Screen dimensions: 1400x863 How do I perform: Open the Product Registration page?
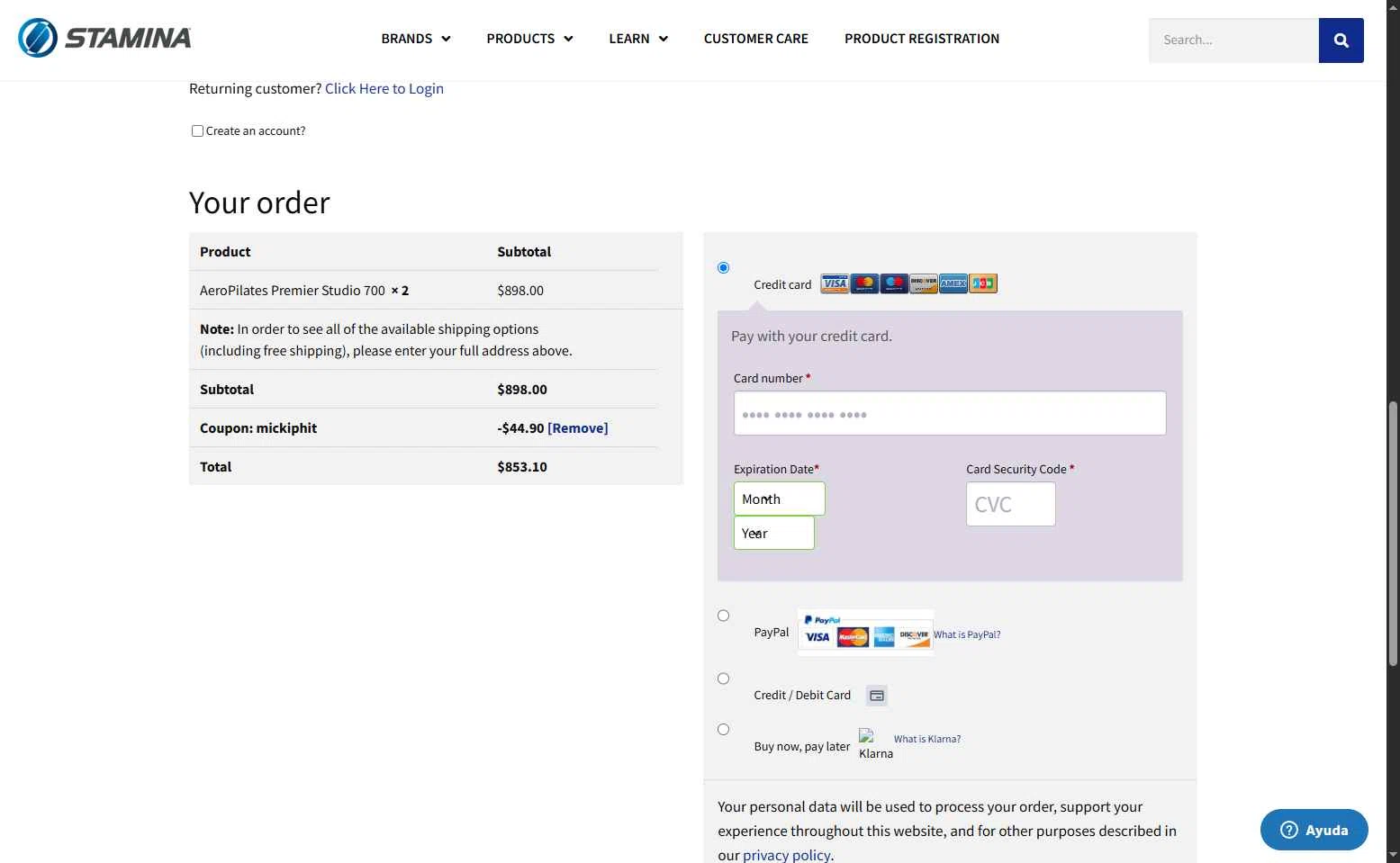click(x=921, y=39)
